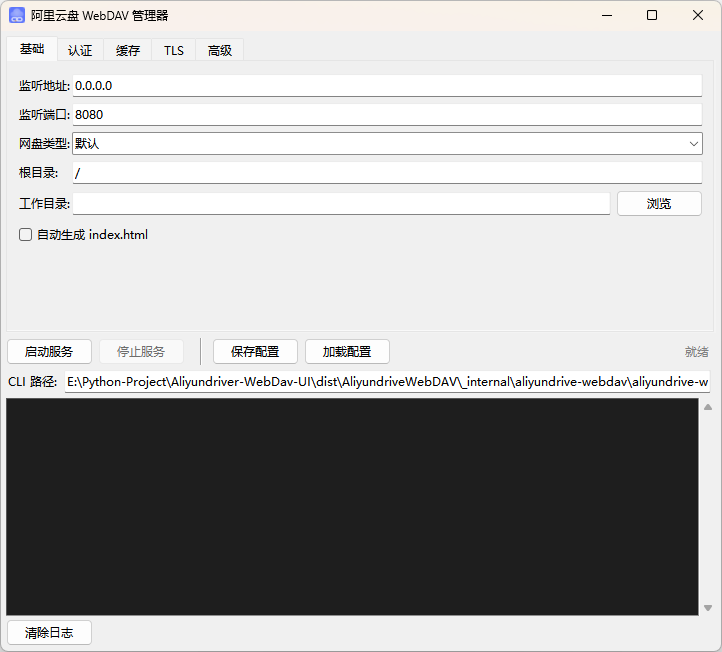The height and width of the screenshot is (652, 722).
Task: Click inside the black log output area
Action: pyautogui.click(x=352, y=506)
